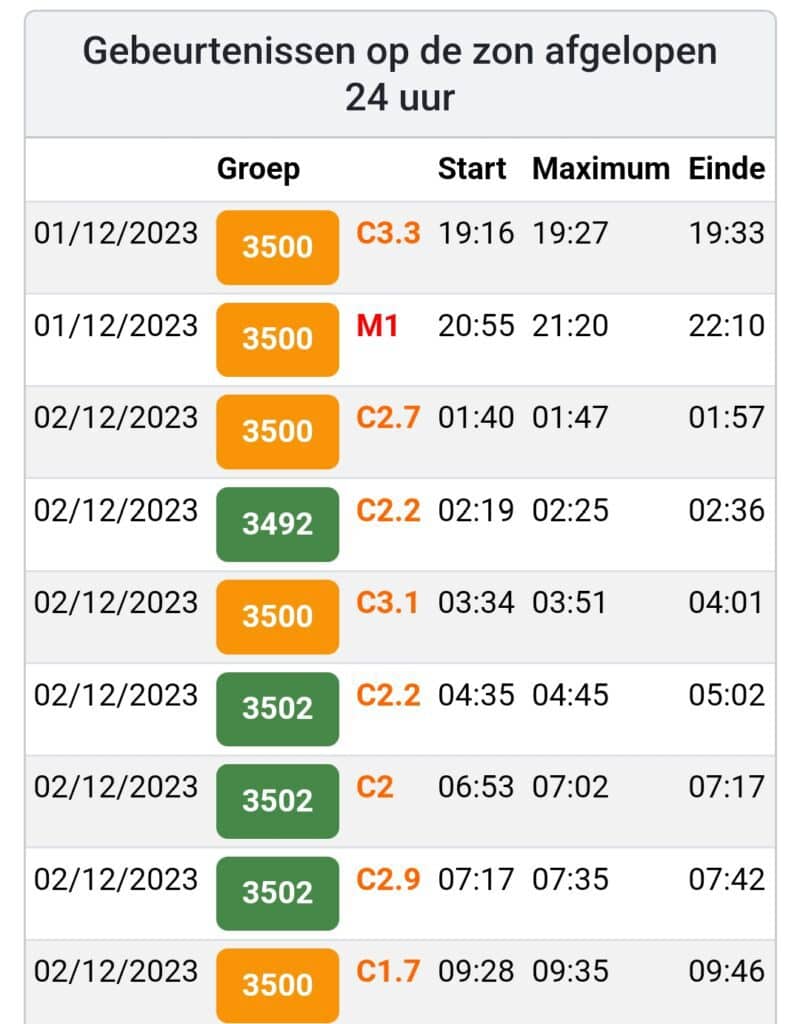Click the C1.7 flare link
The width and height of the screenshot is (800, 1024).
tap(388, 971)
